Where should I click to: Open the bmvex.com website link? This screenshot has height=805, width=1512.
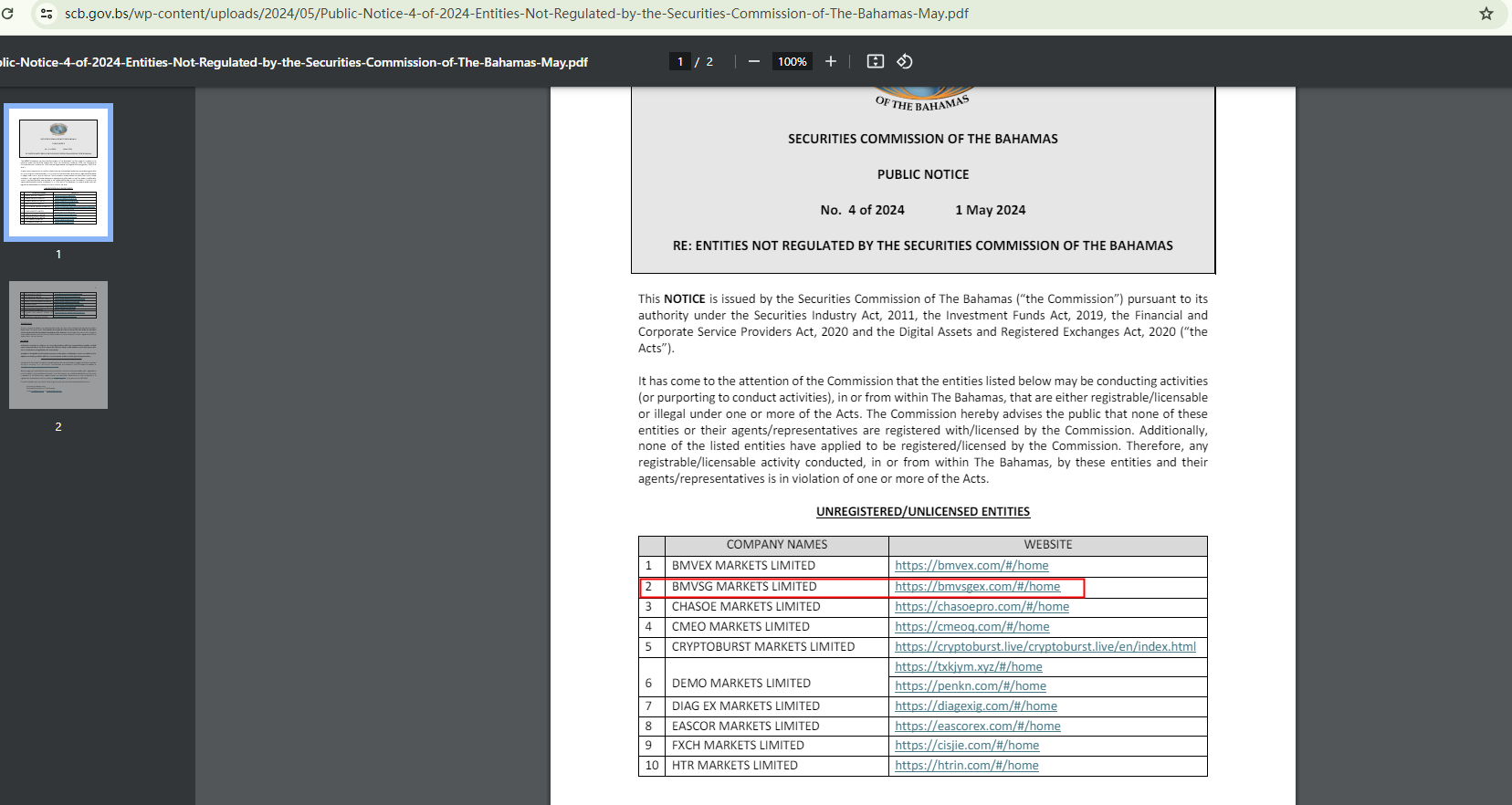click(971, 566)
